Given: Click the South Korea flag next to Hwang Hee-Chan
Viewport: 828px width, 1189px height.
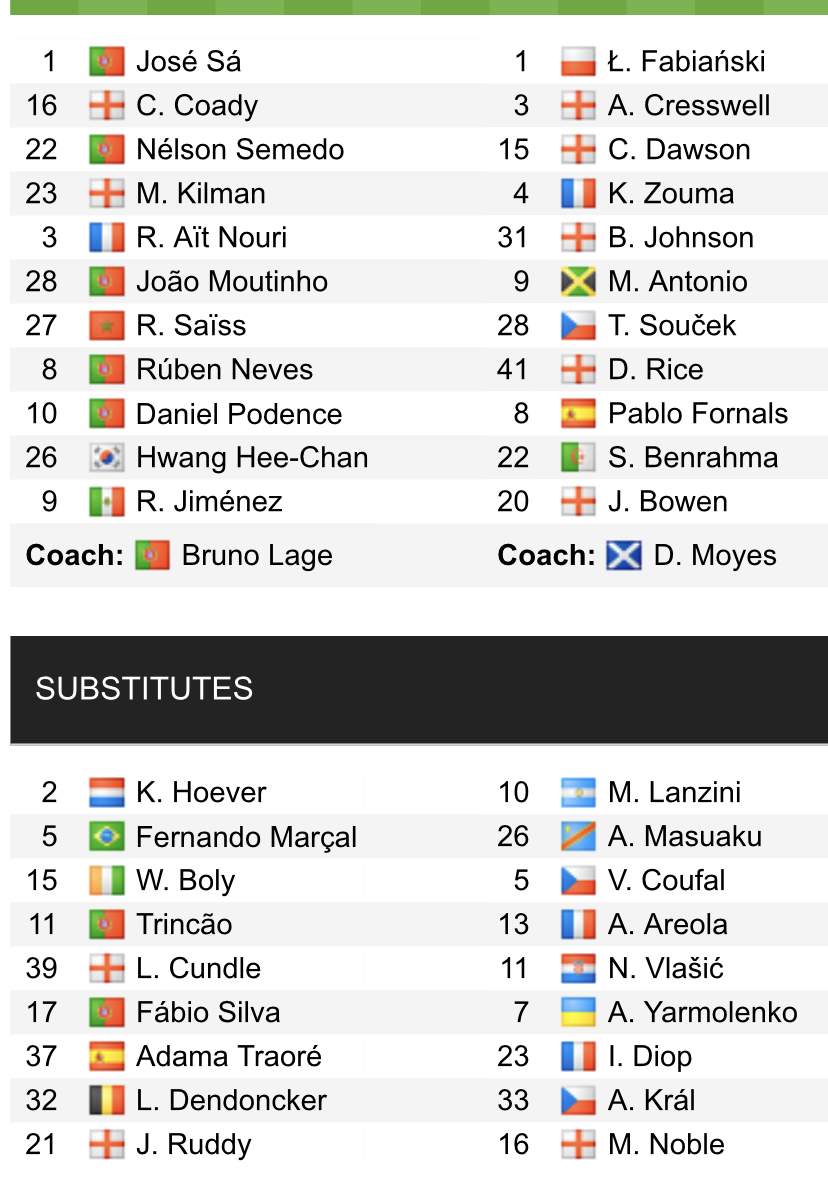Looking at the screenshot, I should (x=106, y=458).
